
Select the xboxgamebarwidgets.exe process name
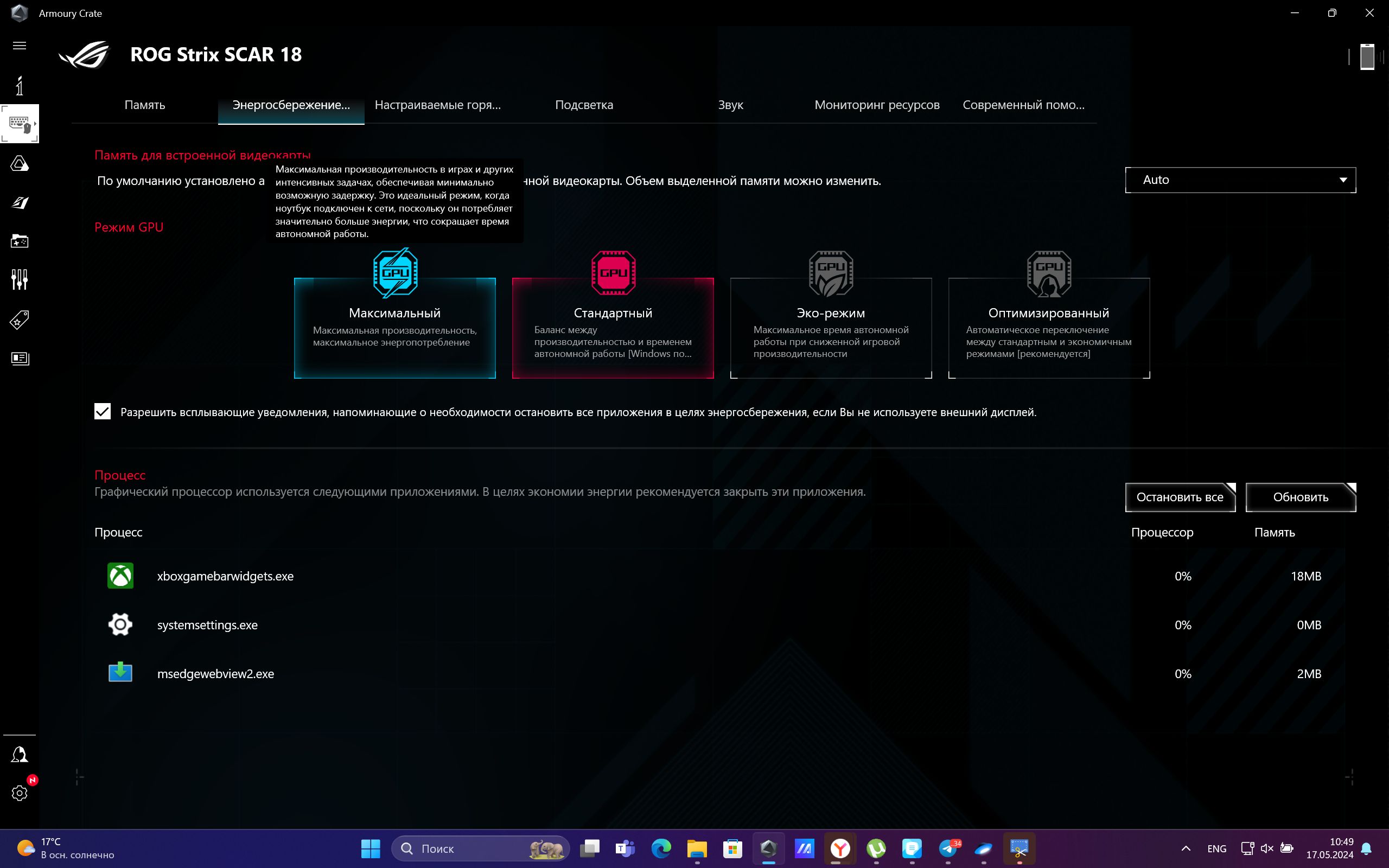tap(226, 576)
